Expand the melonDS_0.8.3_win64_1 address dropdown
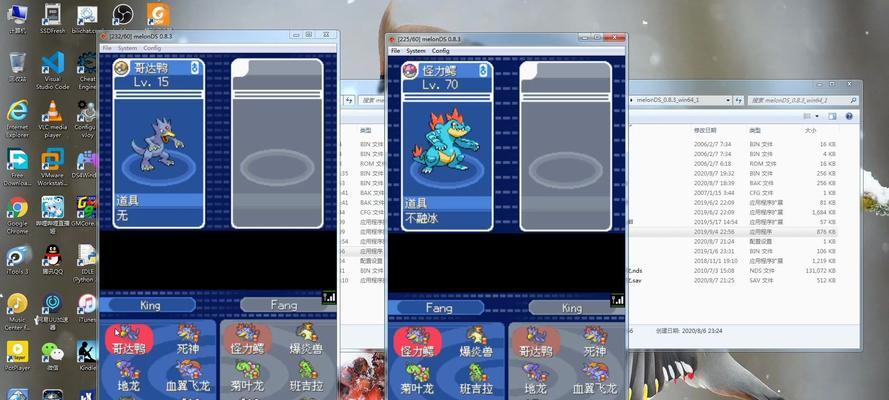 (727, 100)
